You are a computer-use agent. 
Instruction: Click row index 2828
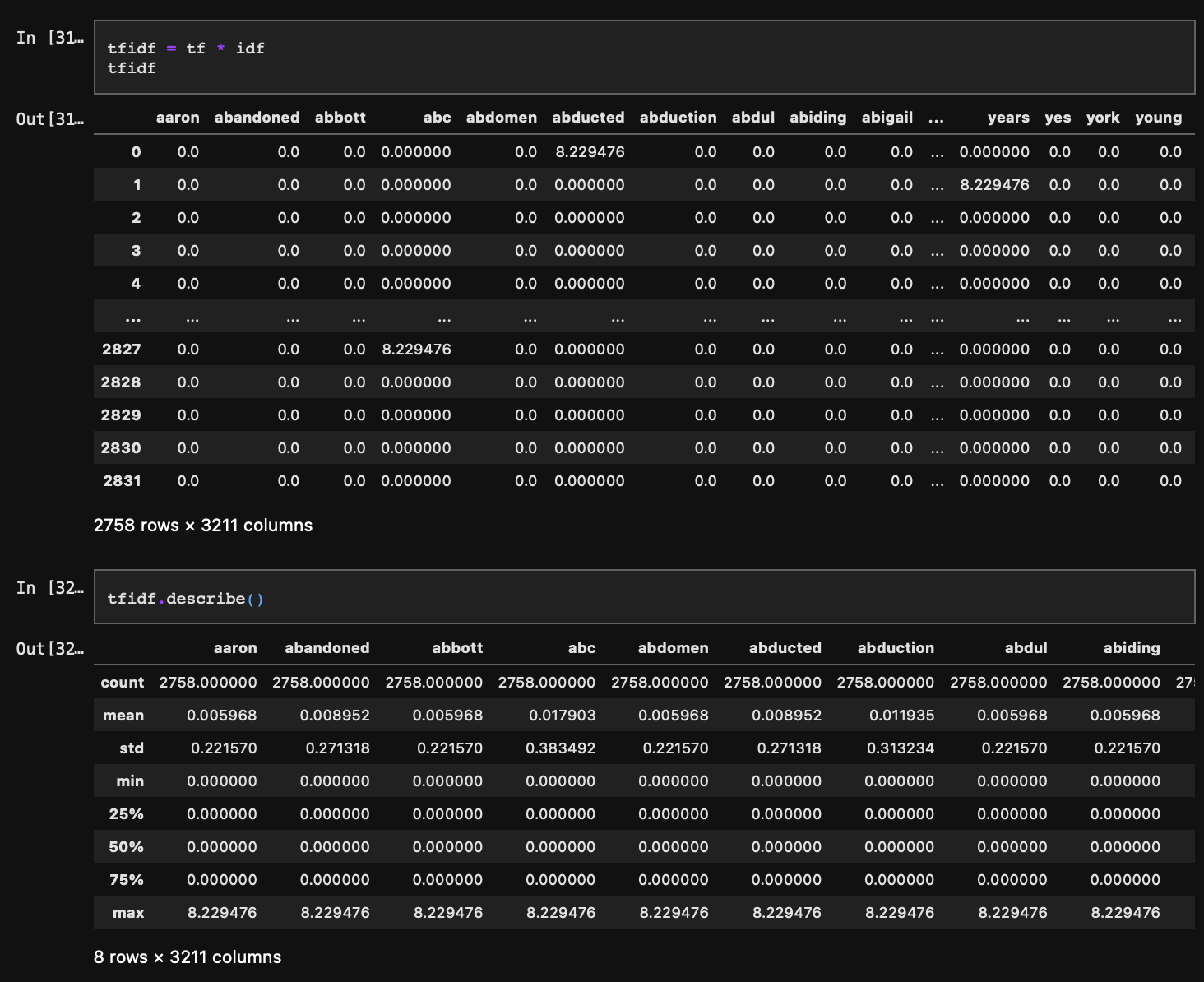(121, 382)
